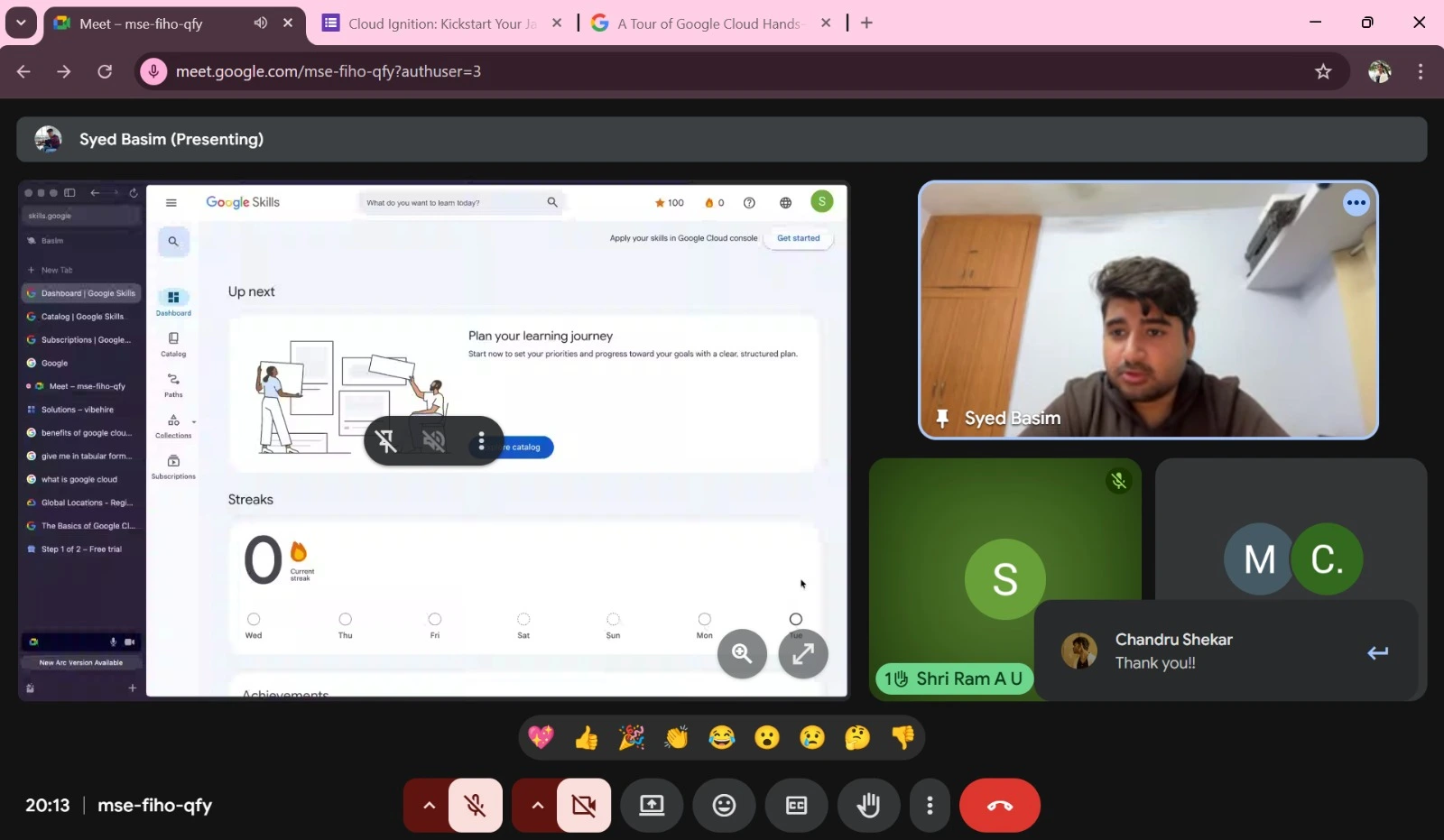Click the present screen (share) button
Viewport: 1444px width, 840px height.
(x=652, y=805)
